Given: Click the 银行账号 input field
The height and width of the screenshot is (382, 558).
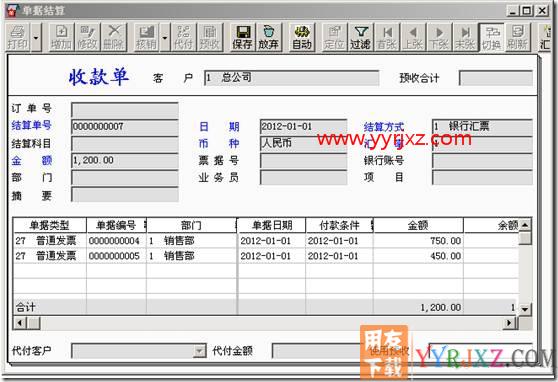Looking at the screenshot, I should click(x=482, y=161).
